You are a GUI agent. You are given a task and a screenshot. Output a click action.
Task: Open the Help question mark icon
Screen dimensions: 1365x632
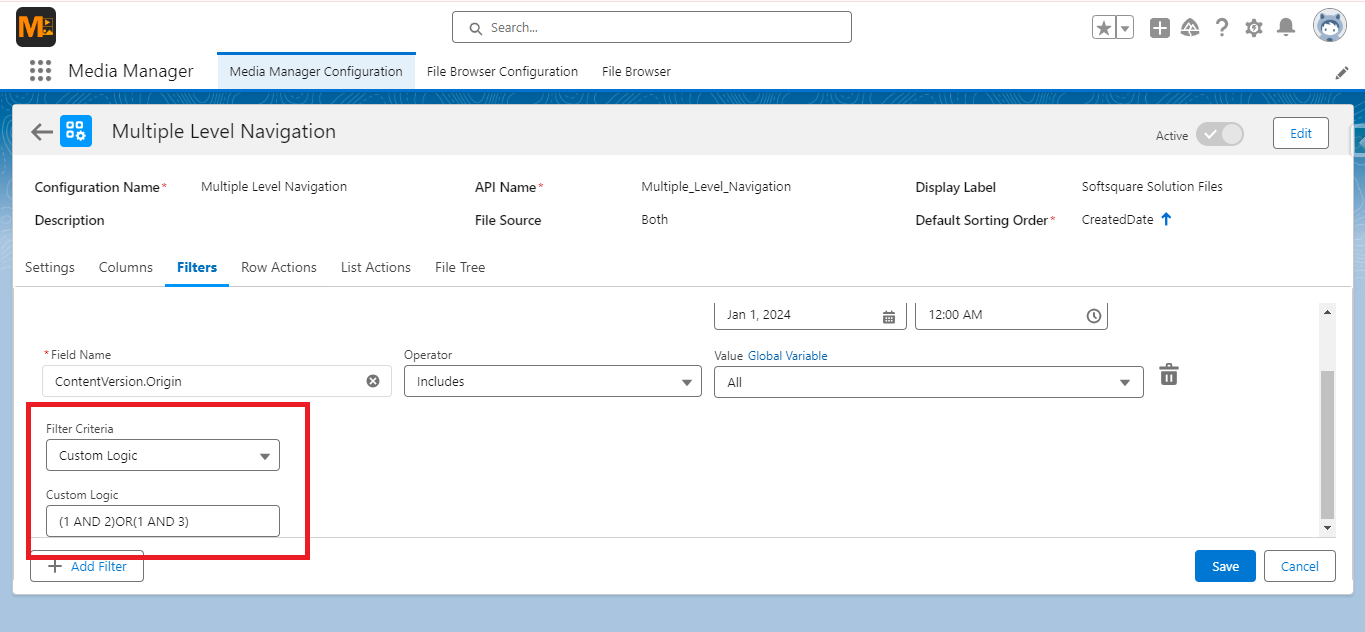[x=1221, y=28]
